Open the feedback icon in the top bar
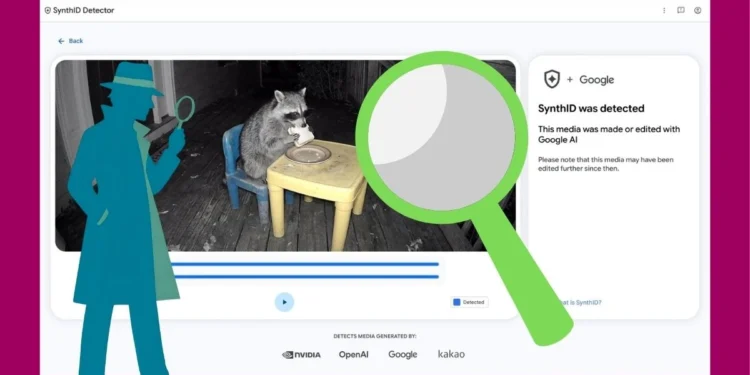750x375 pixels. [681, 11]
